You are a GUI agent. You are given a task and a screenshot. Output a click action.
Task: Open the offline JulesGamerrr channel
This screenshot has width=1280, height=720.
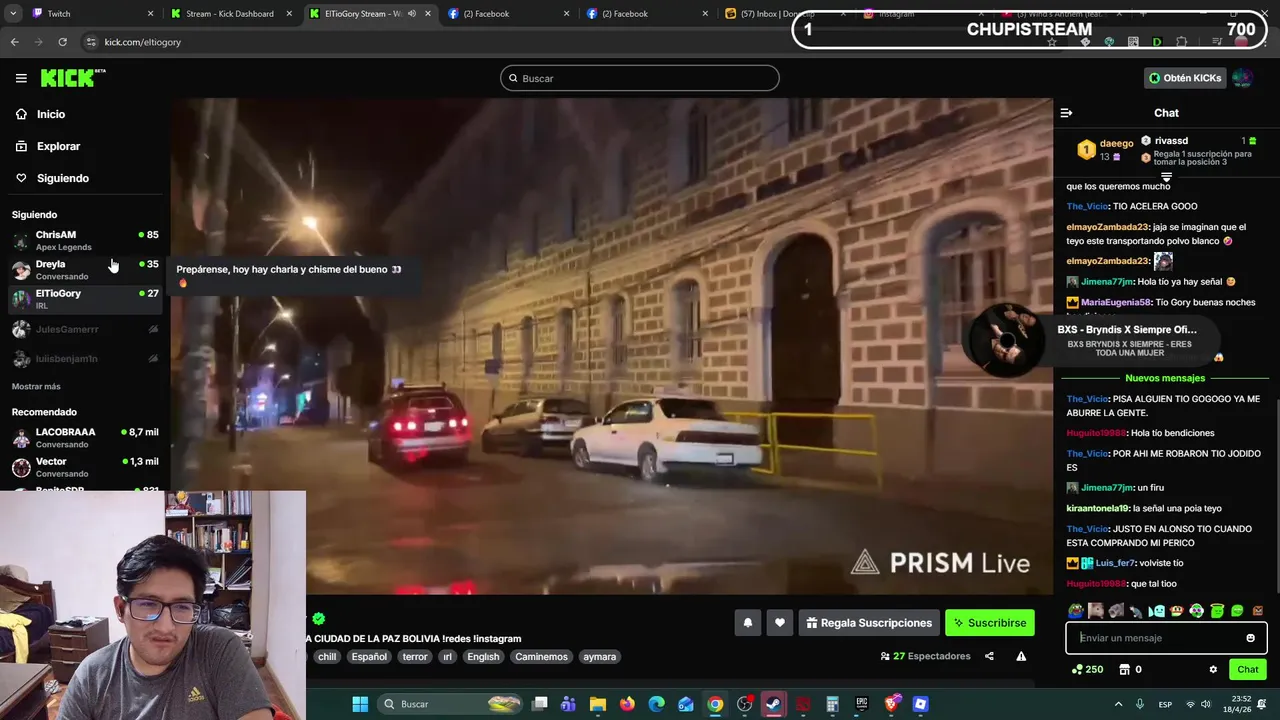pos(85,329)
